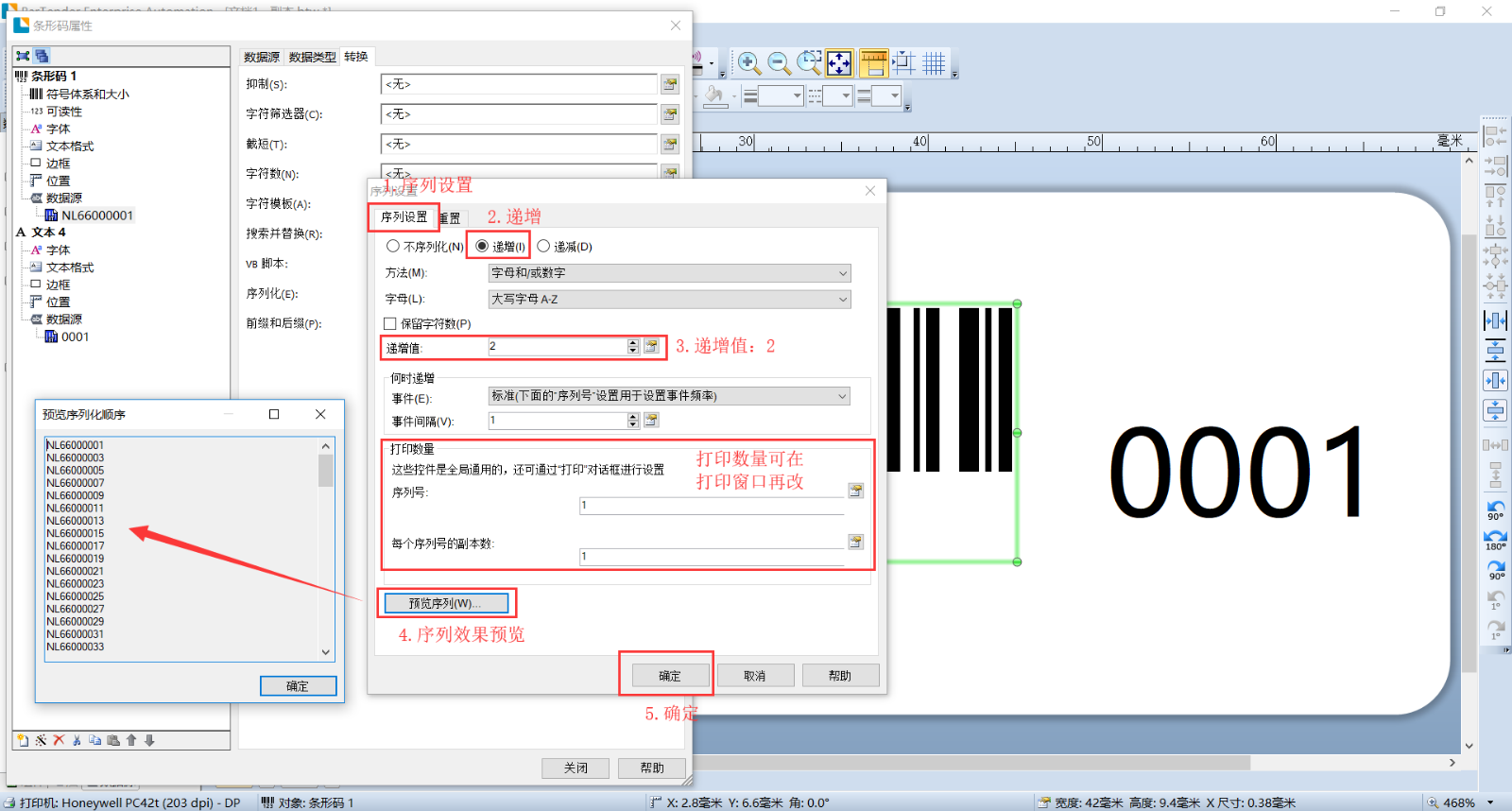The height and width of the screenshot is (811, 1512).
Task: Click the scissors cut icon below tree
Action: [77, 740]
